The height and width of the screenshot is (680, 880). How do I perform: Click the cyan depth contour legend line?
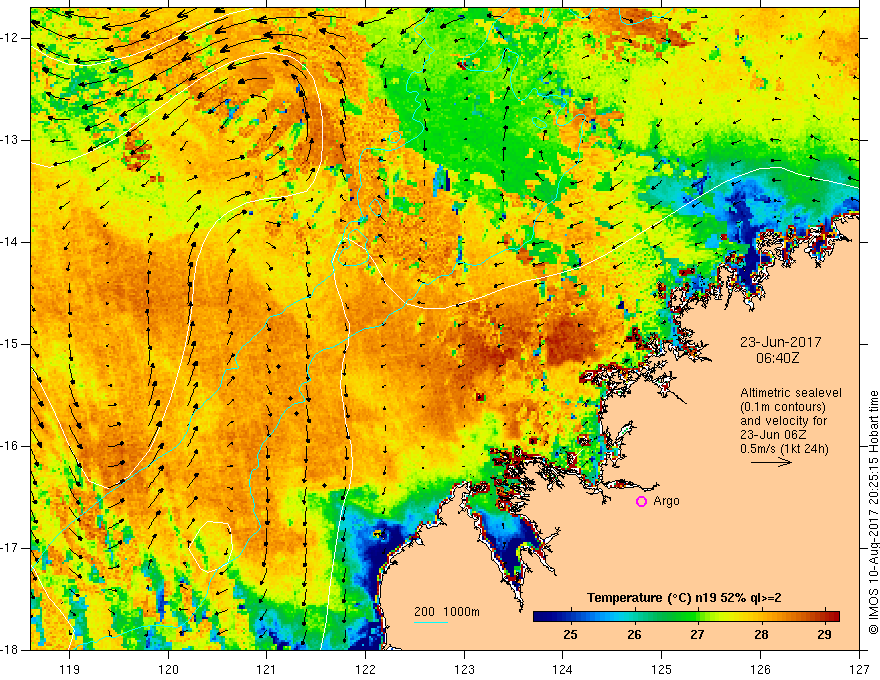[x=431, y=622]
